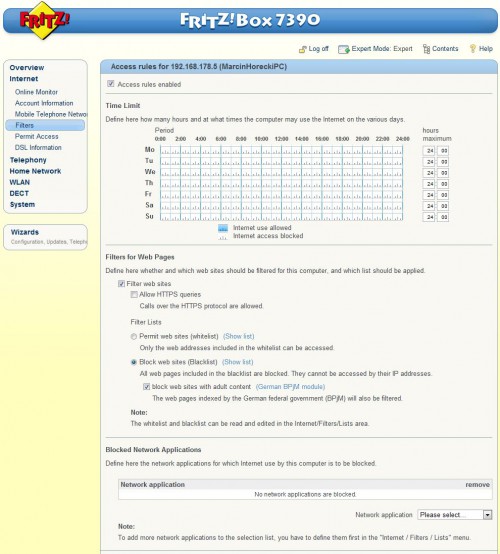Click the FRITZ! logo icon
The image size is (500, 554).
tap(44, 20)
